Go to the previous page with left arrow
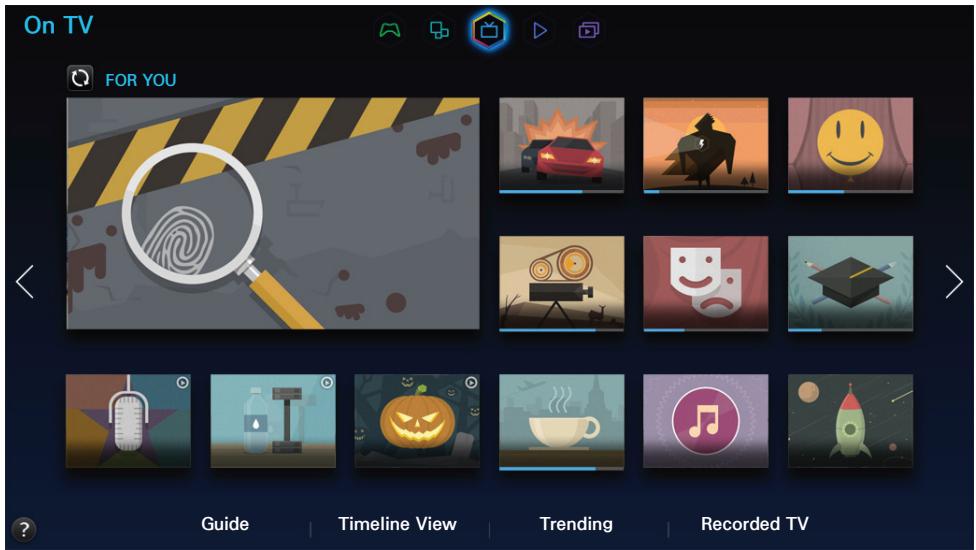This screenshot has width=976, height=550. 26,283
